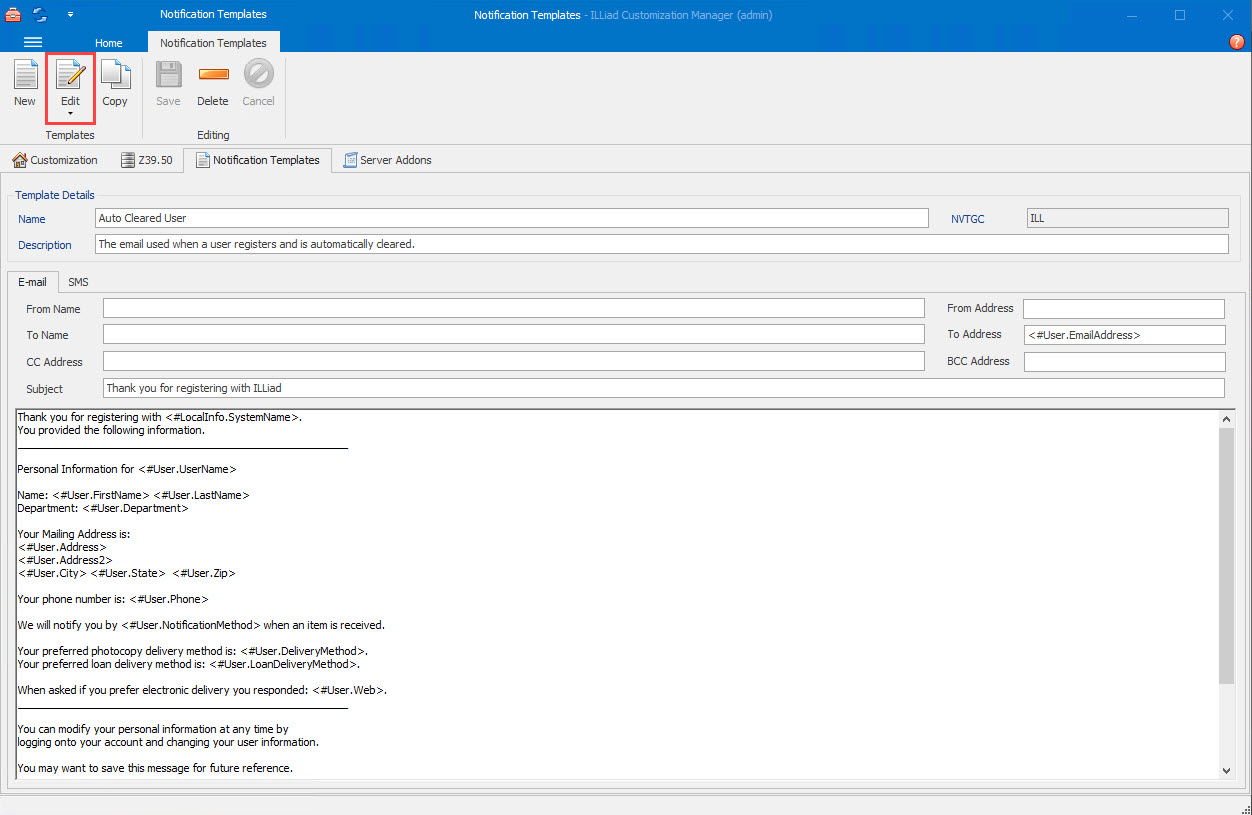
Task: Open the red help question mark icon
Action: pos(1236,42)
